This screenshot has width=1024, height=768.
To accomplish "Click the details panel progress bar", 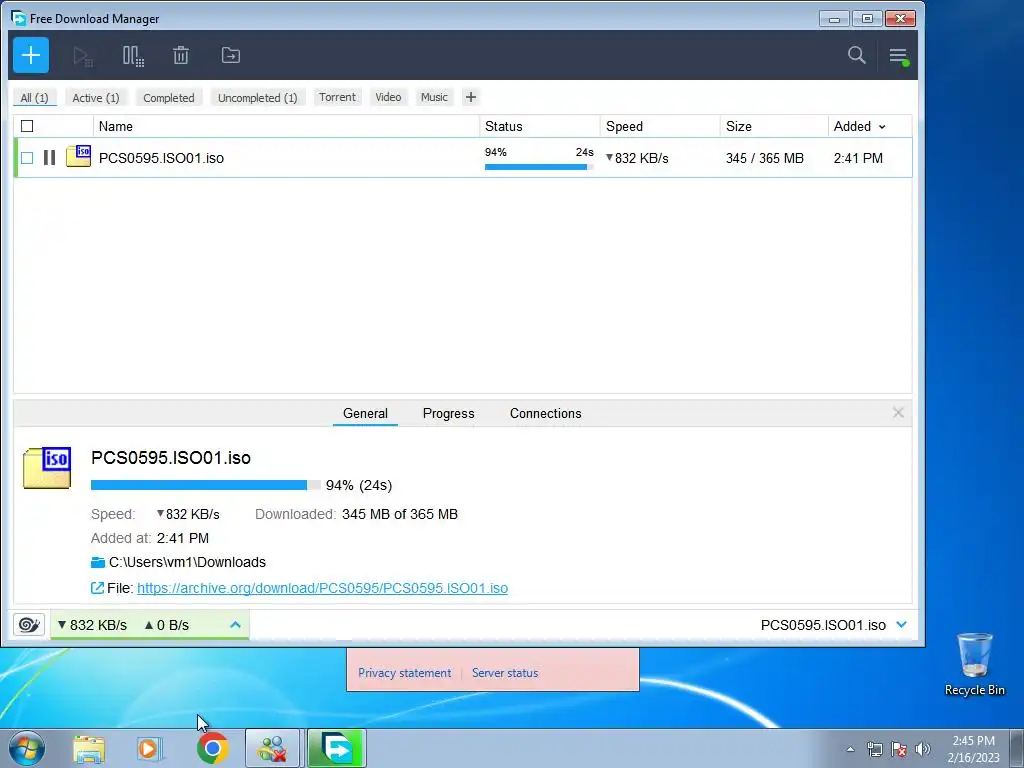I will 206,485.
